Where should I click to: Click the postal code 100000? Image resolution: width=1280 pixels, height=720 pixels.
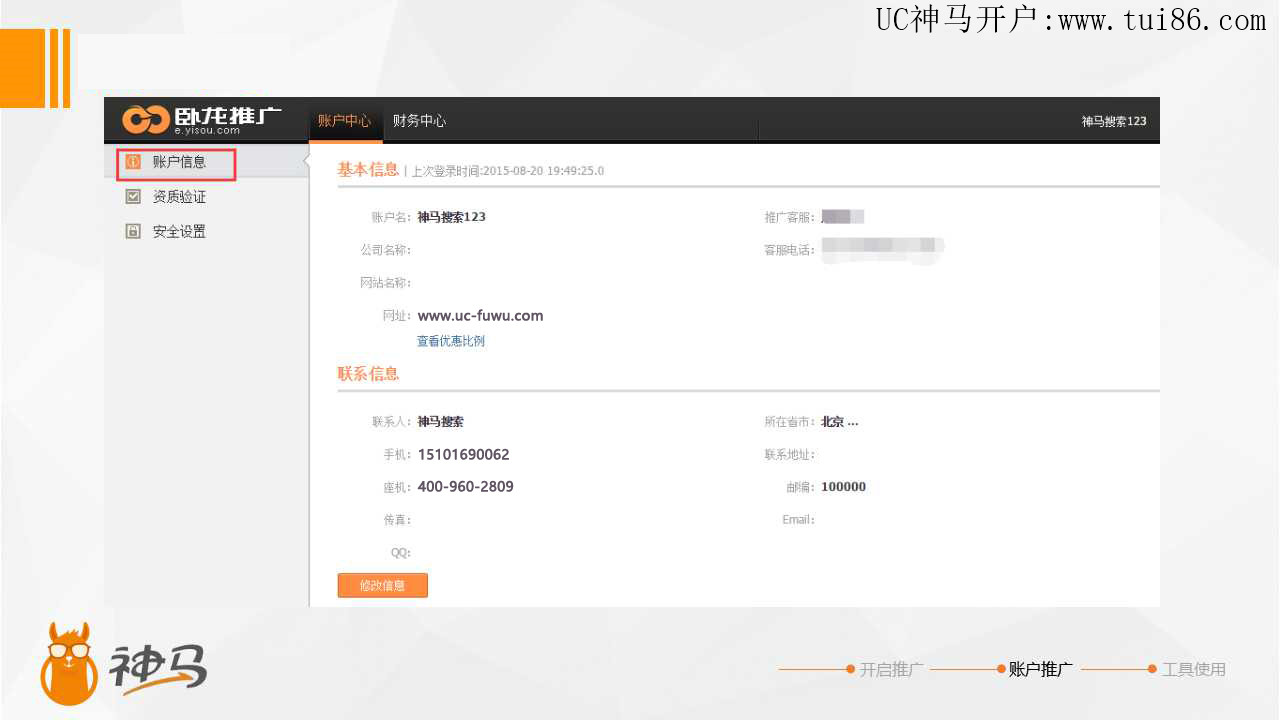(844, 487)
